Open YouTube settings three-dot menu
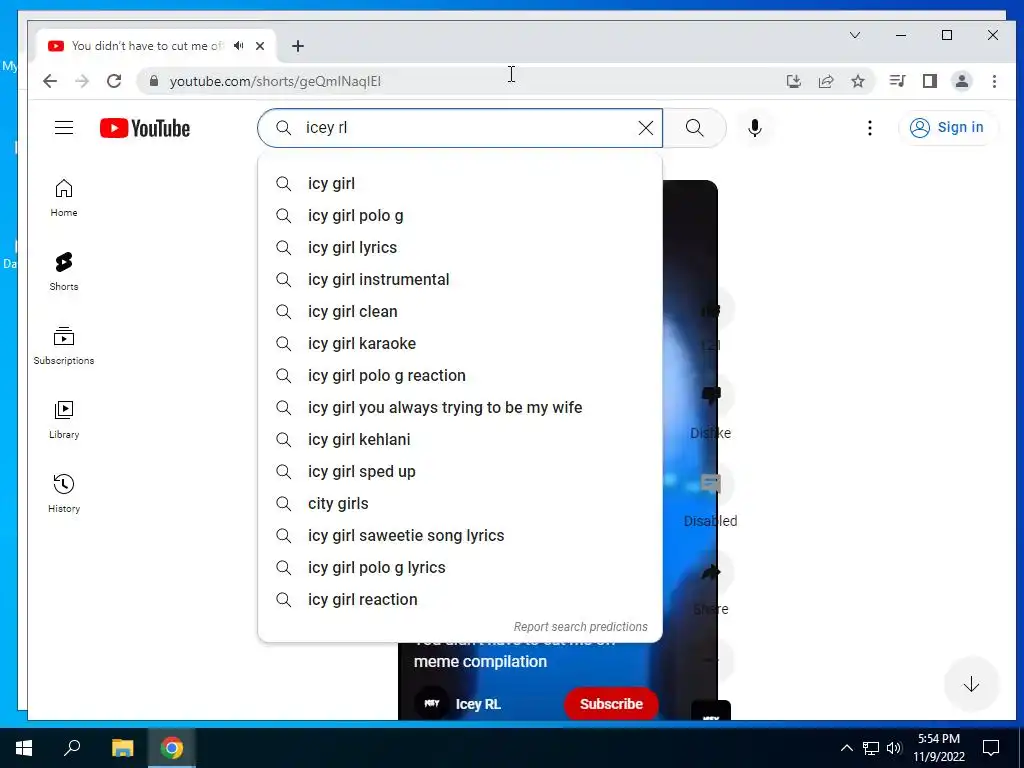The height and width of the screenshot is (768, 1024). click(x=869, y=128)
